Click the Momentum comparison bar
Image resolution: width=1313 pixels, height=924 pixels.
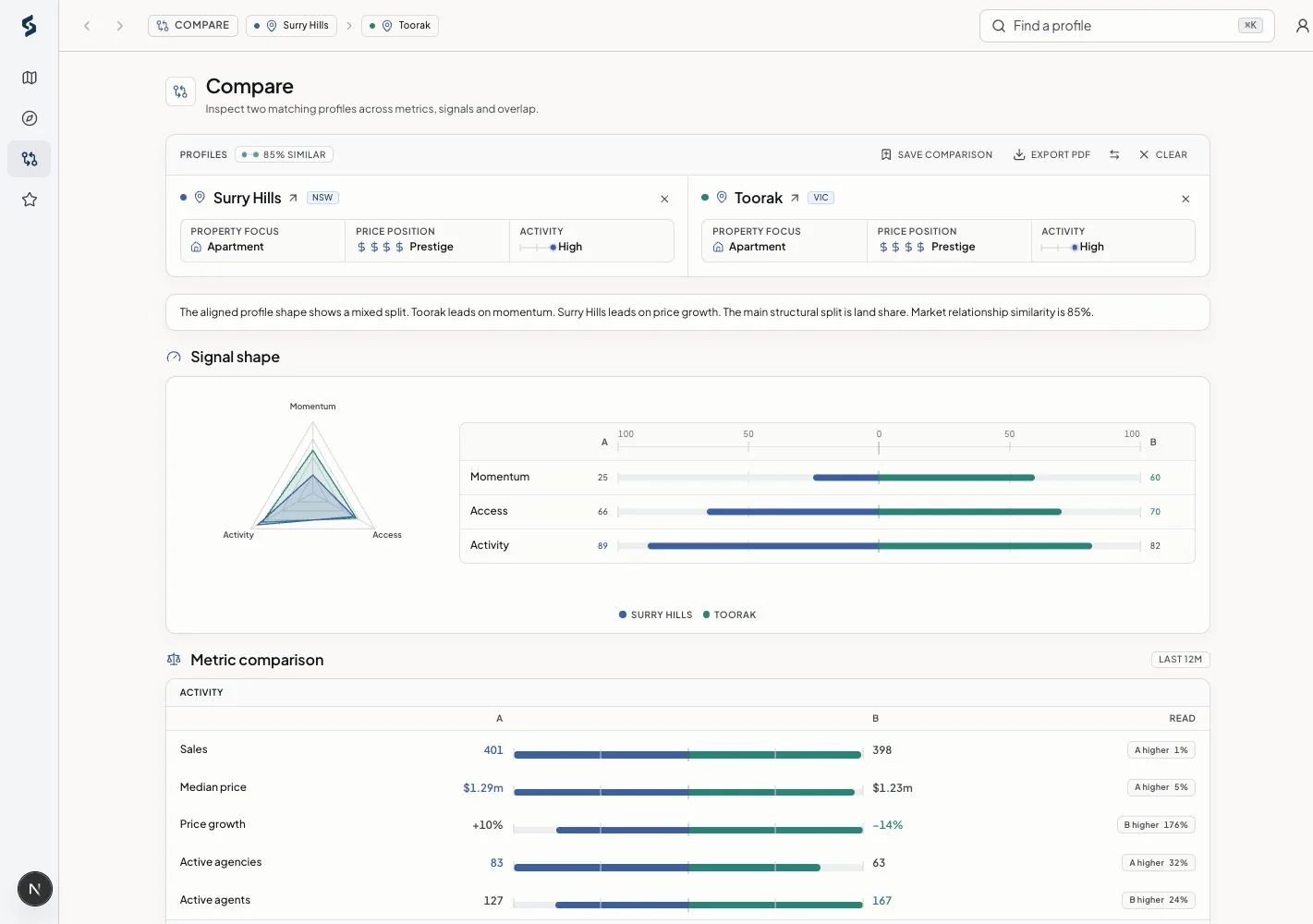pos(879,478)
